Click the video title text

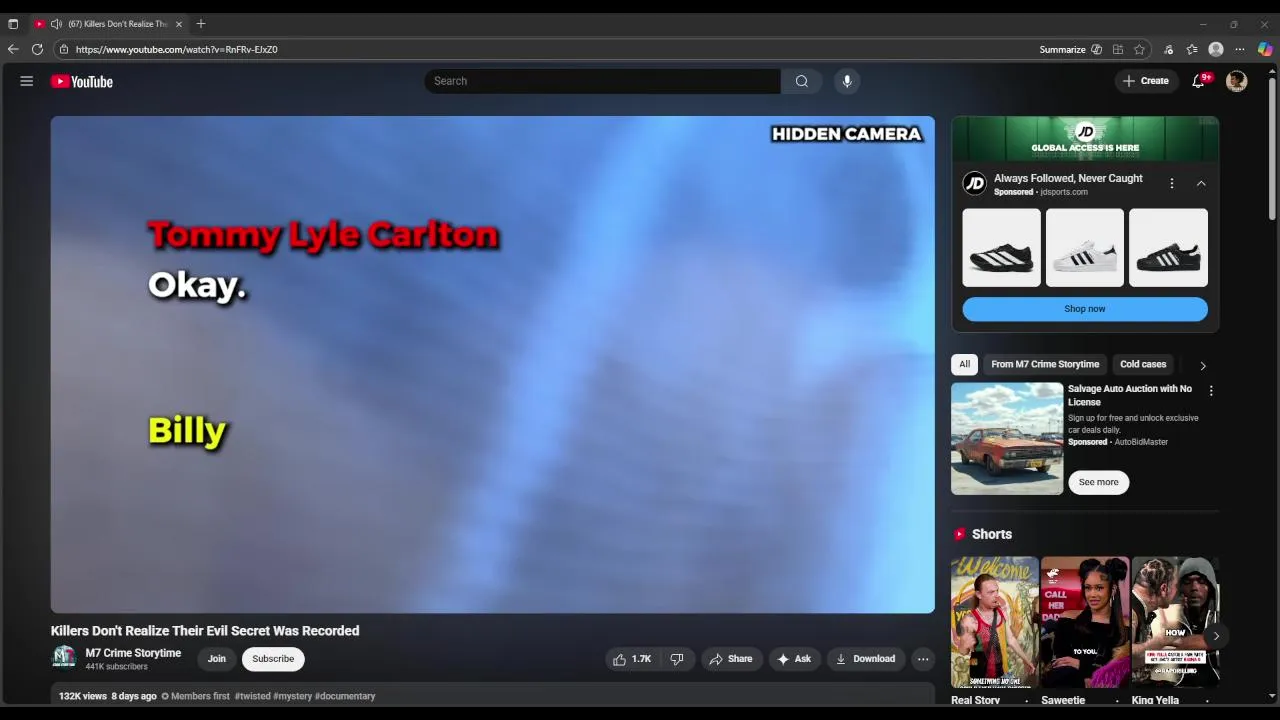pos(205,631)
